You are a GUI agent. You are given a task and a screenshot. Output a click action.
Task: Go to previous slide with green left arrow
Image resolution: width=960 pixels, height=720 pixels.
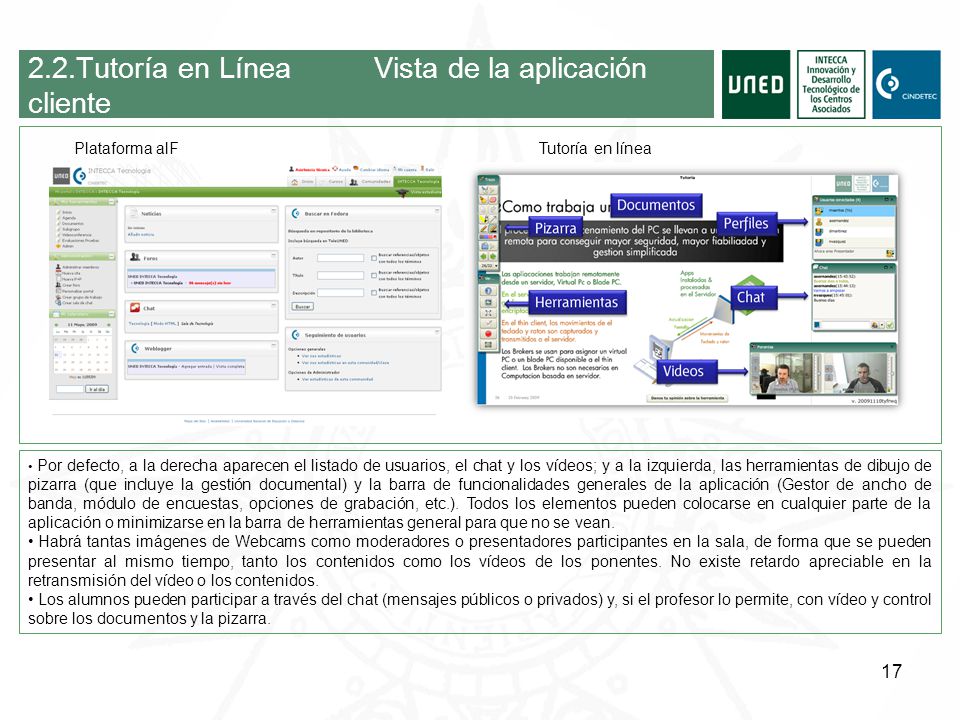(x=483, y=256)
